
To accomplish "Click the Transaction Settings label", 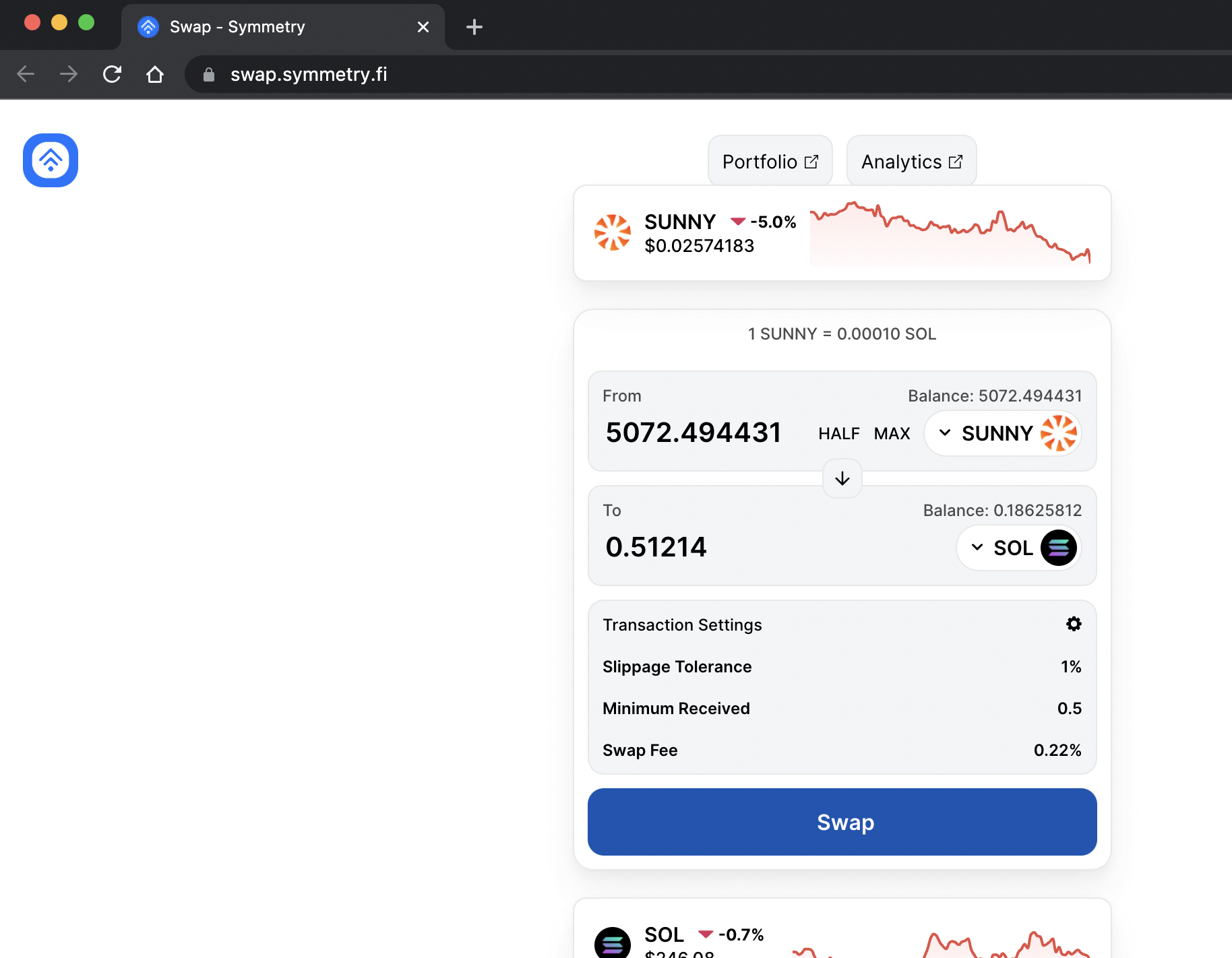I will click(682, 625).
